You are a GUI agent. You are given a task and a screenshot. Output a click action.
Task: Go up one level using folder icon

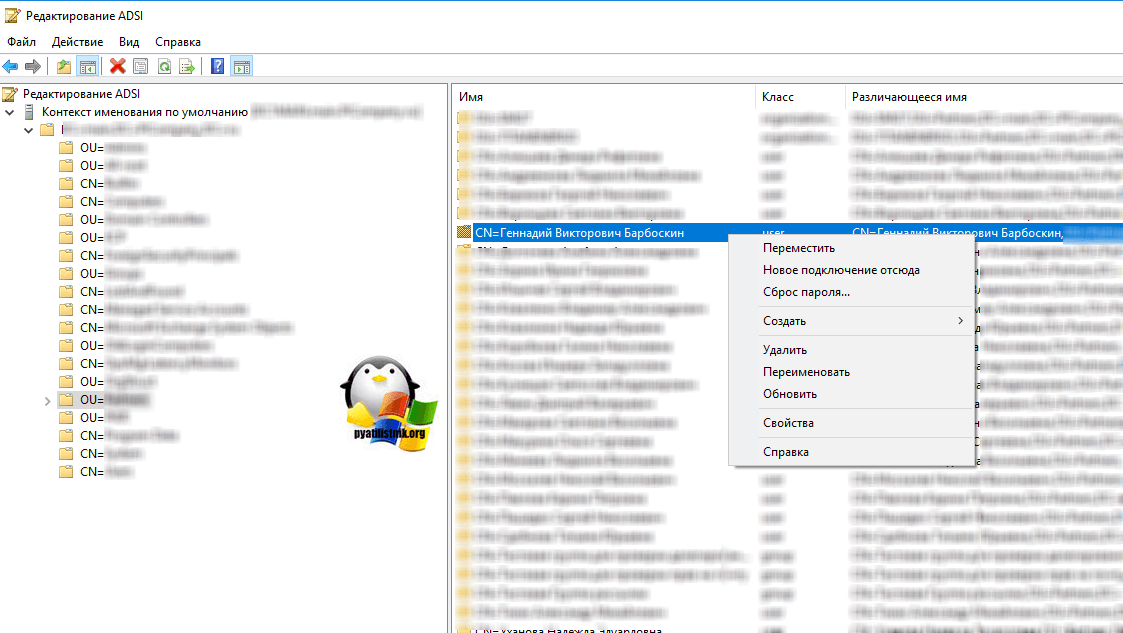(x=64, y=67)
